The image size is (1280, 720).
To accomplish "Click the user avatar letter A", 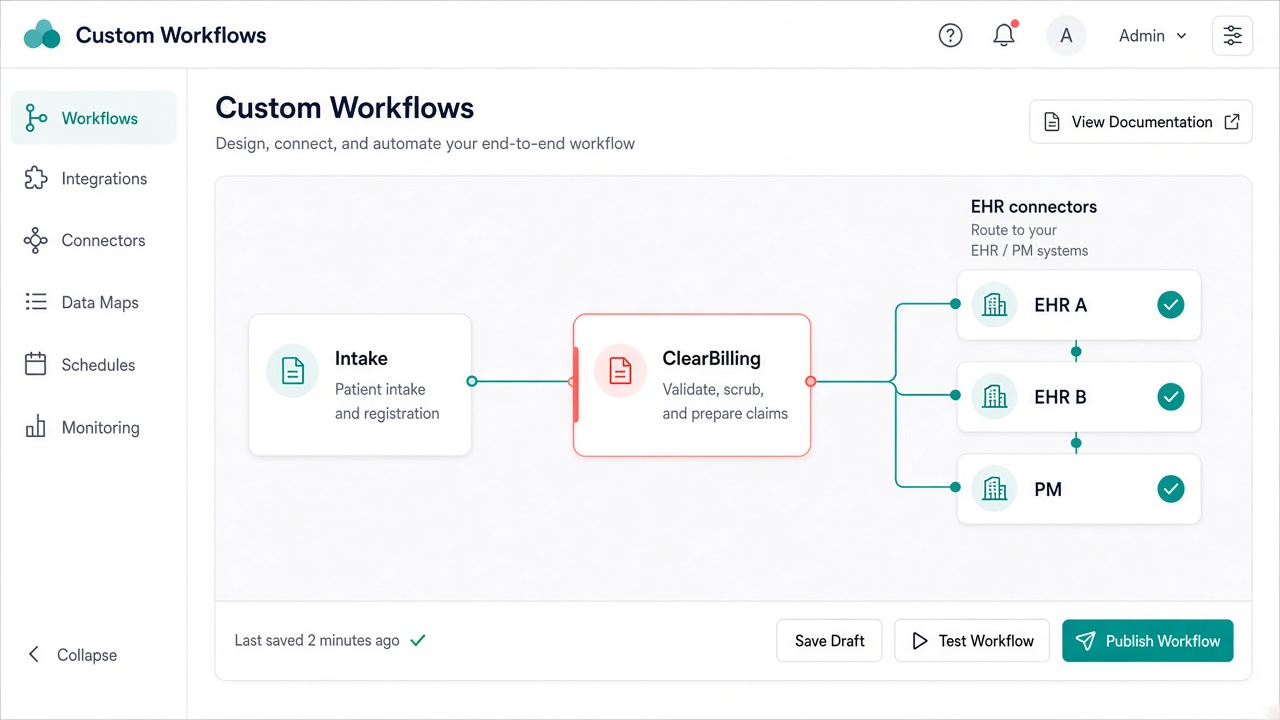I will (1066, 36).
